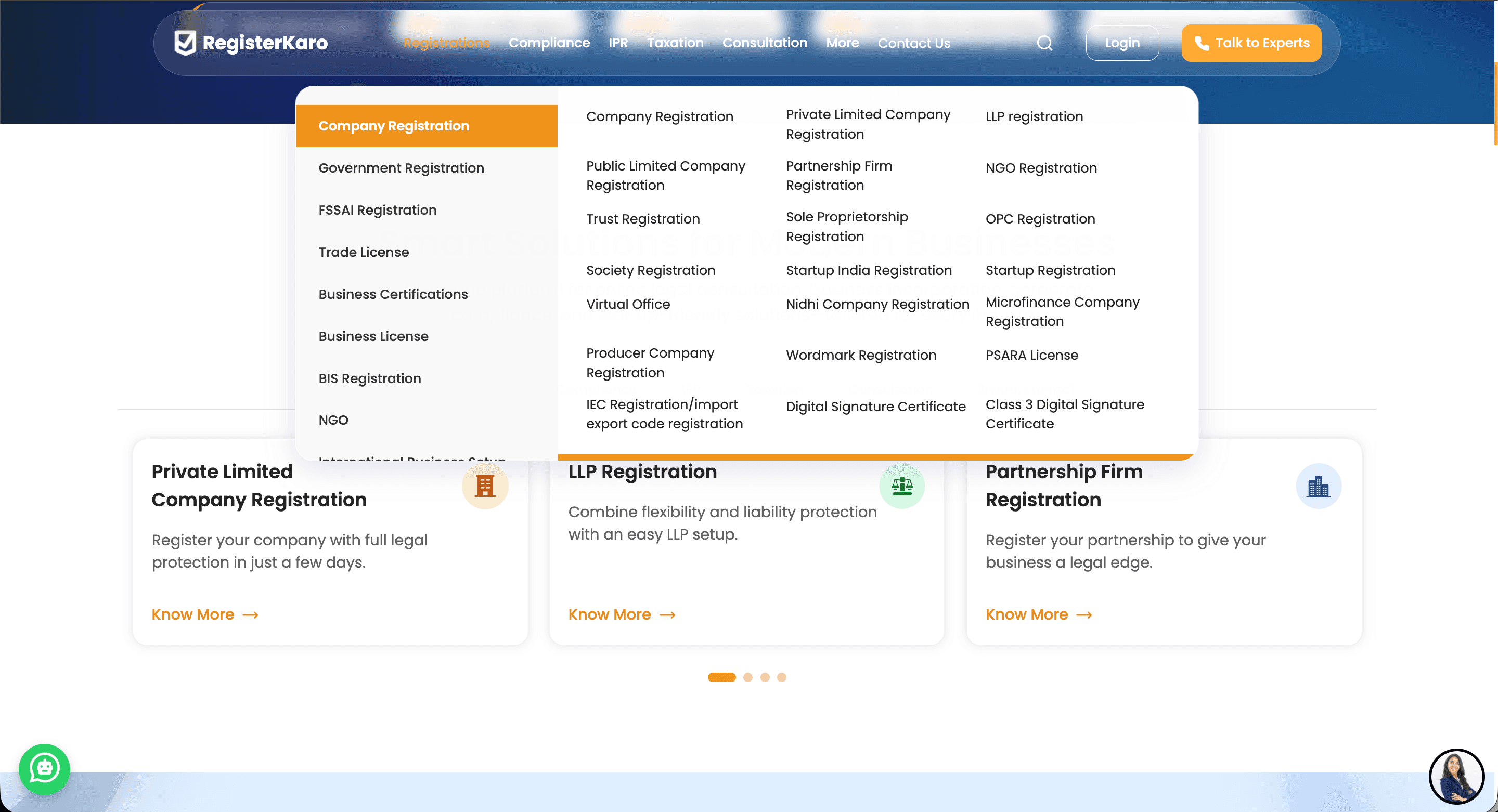Open the search magnifier icon
This screenshot has height=812, width=1498.
pos(1044,43)
